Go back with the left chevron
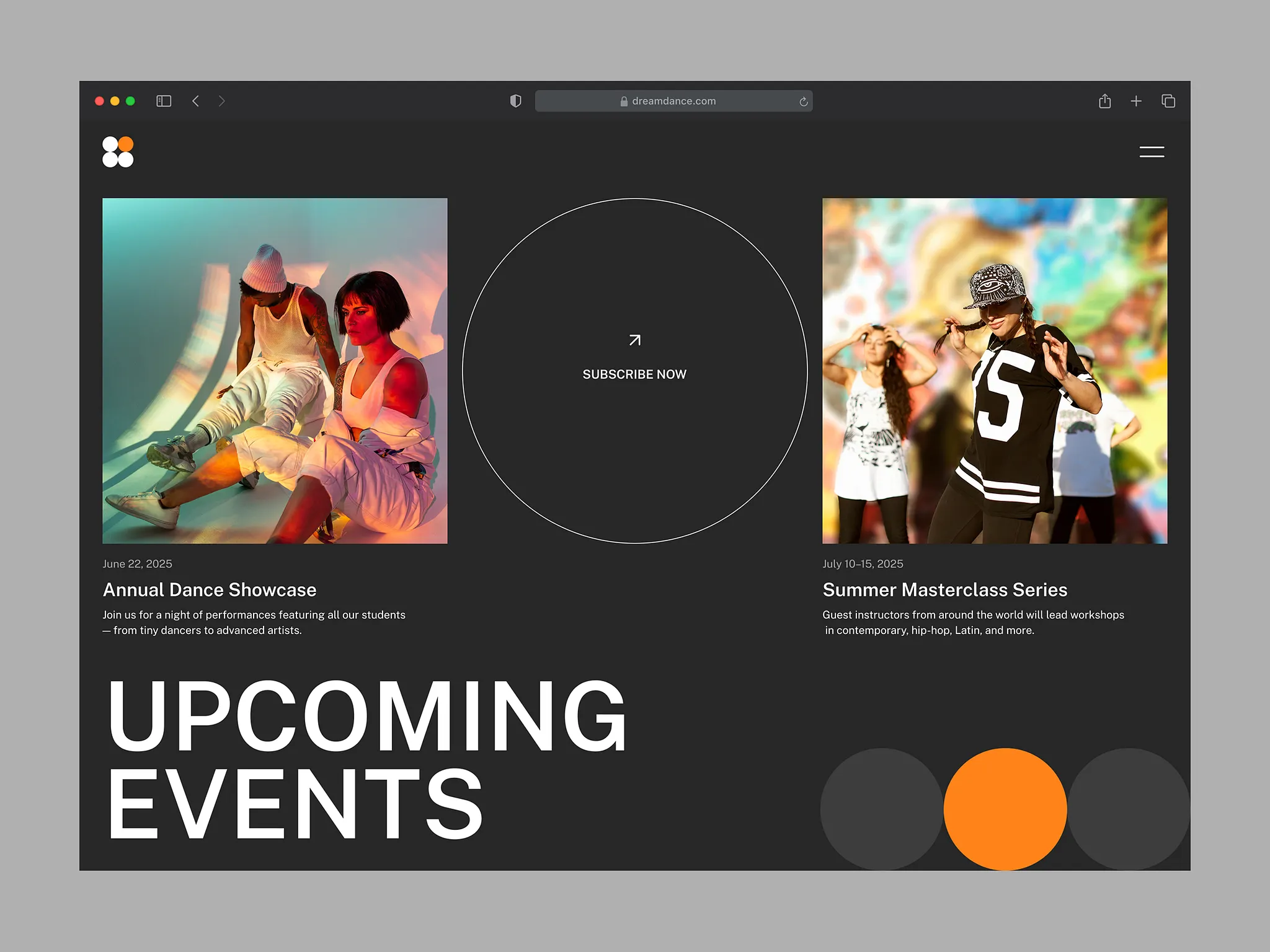This screenshot has width=1270, height=952. pyautogui.click(x=196, y=101)
